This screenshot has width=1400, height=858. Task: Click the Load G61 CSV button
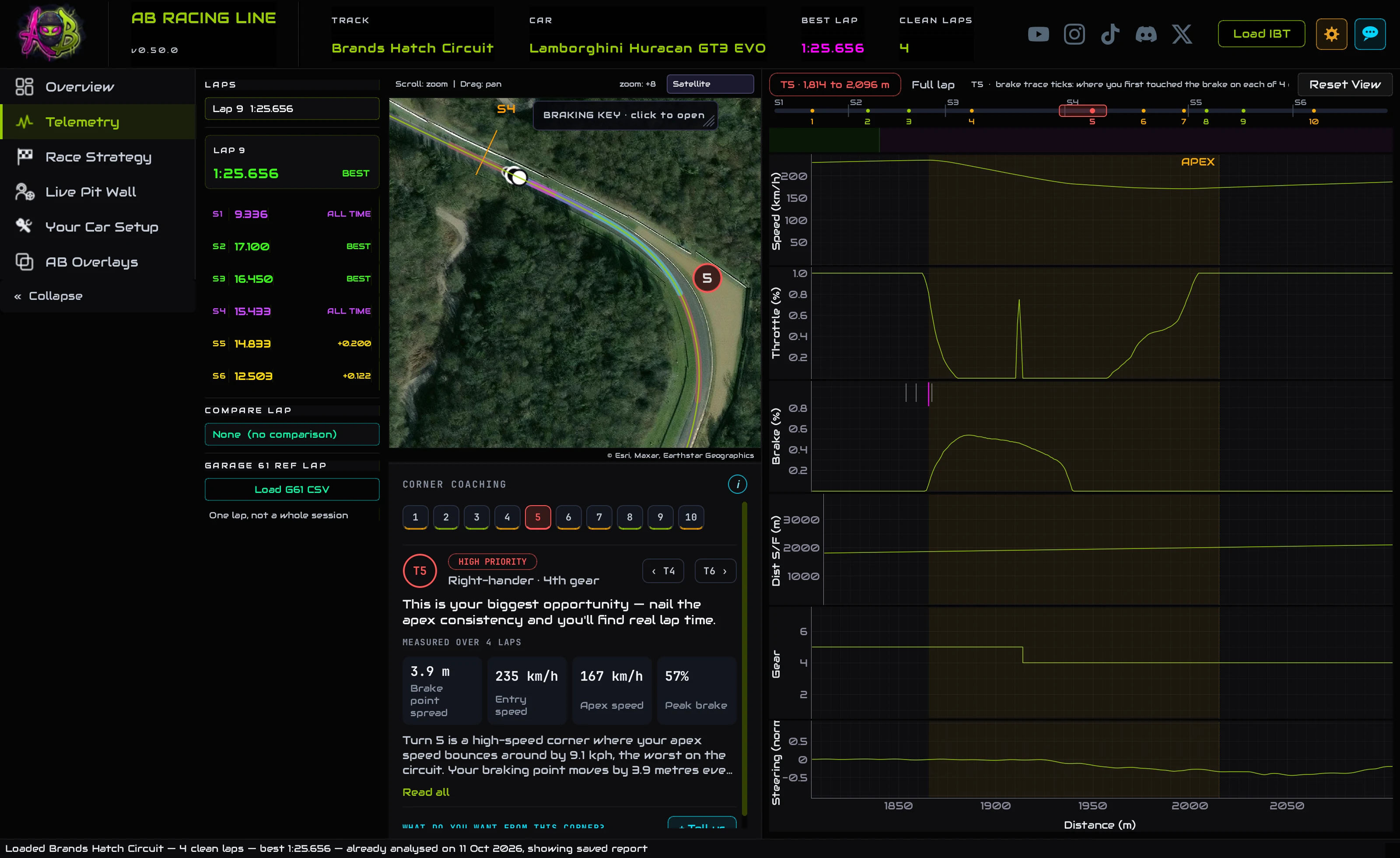coord(291,489)
